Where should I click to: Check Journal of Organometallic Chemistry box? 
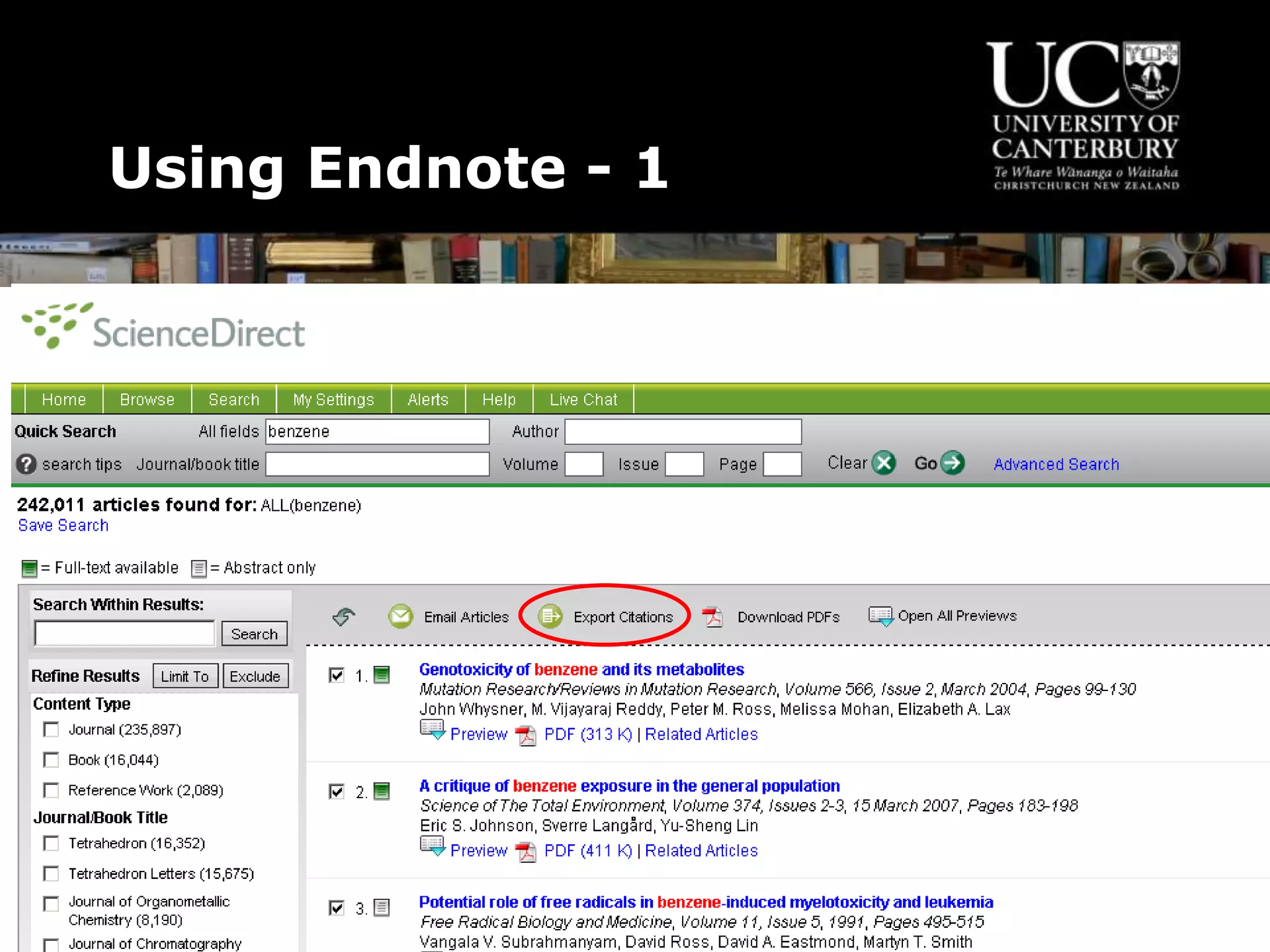pos(51,904)
